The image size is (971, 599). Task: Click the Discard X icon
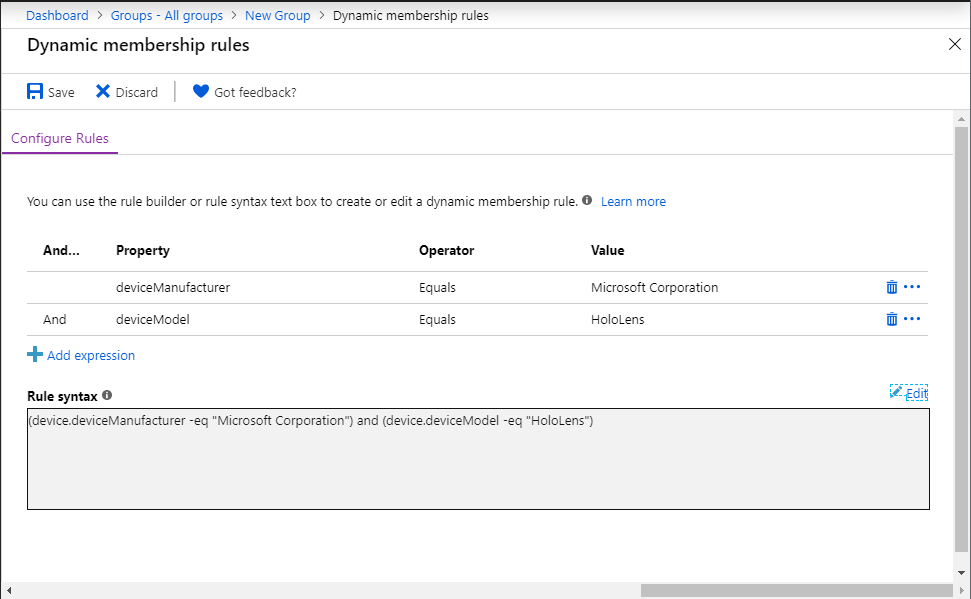103,92
